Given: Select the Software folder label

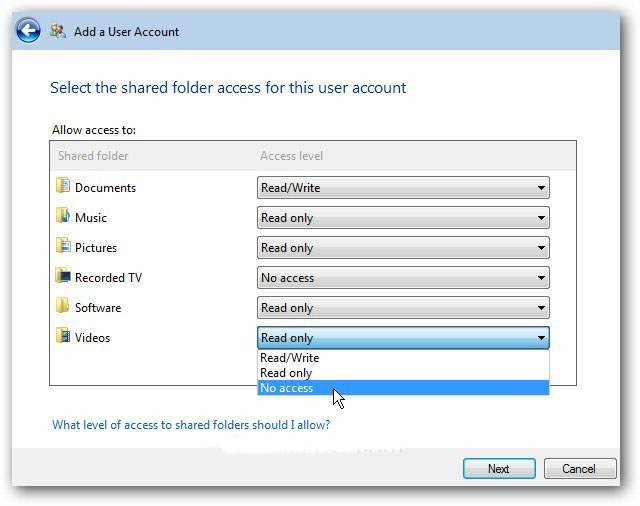Looking at the screenshot, I should 98,308.
